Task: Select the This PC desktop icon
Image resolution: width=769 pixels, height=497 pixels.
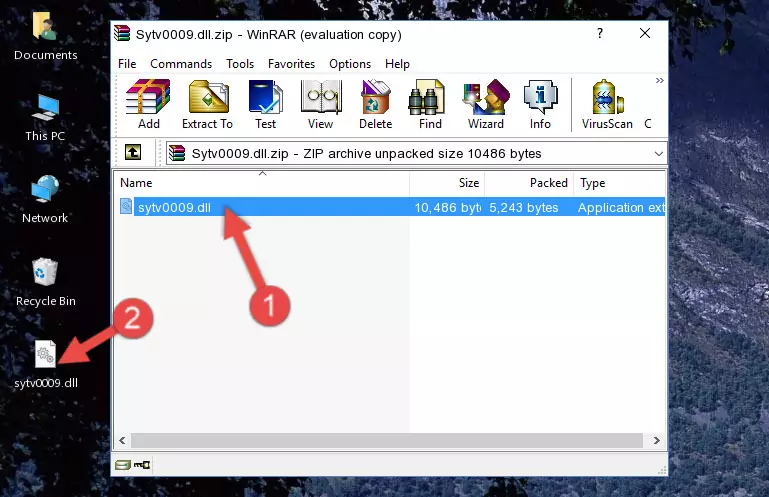Action: click(x=45, y=119)
